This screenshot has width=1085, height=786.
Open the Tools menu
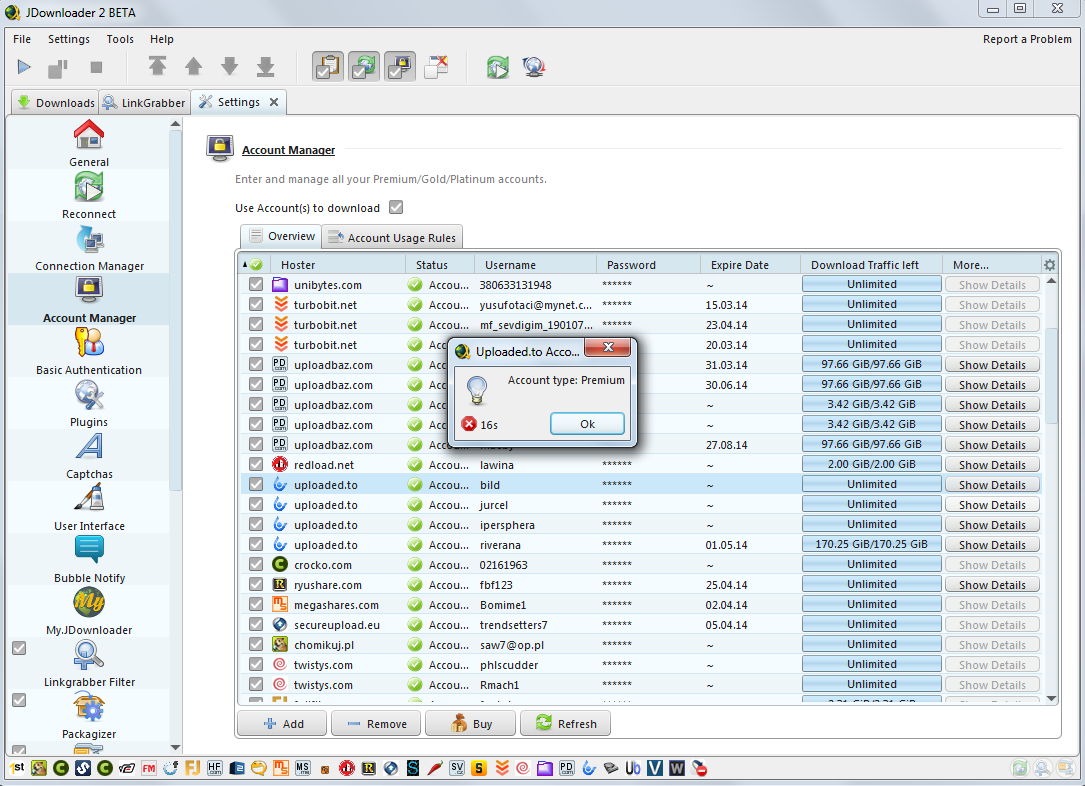tap(120, 39)
